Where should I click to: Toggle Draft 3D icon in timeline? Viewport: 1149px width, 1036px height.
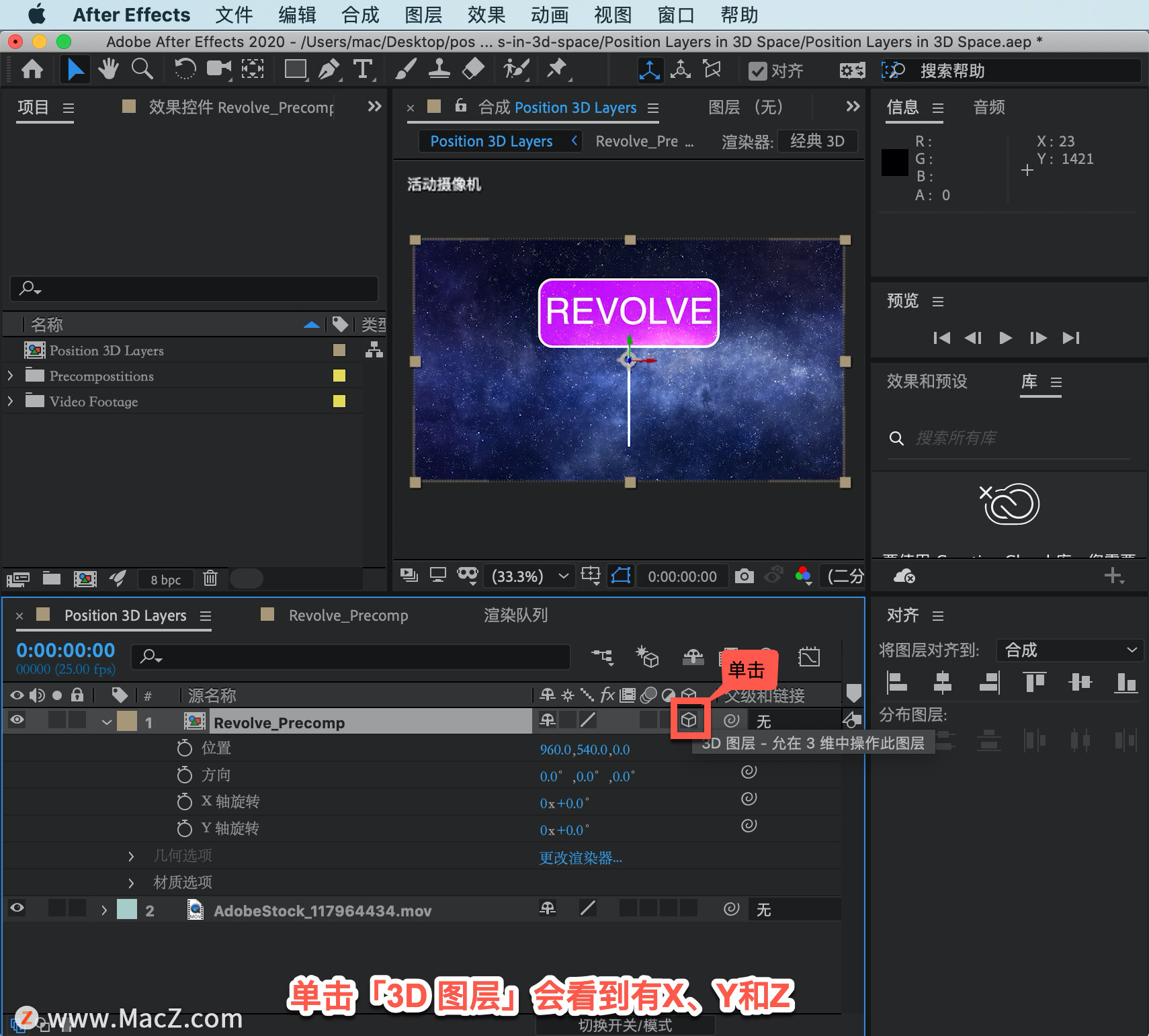647,656
